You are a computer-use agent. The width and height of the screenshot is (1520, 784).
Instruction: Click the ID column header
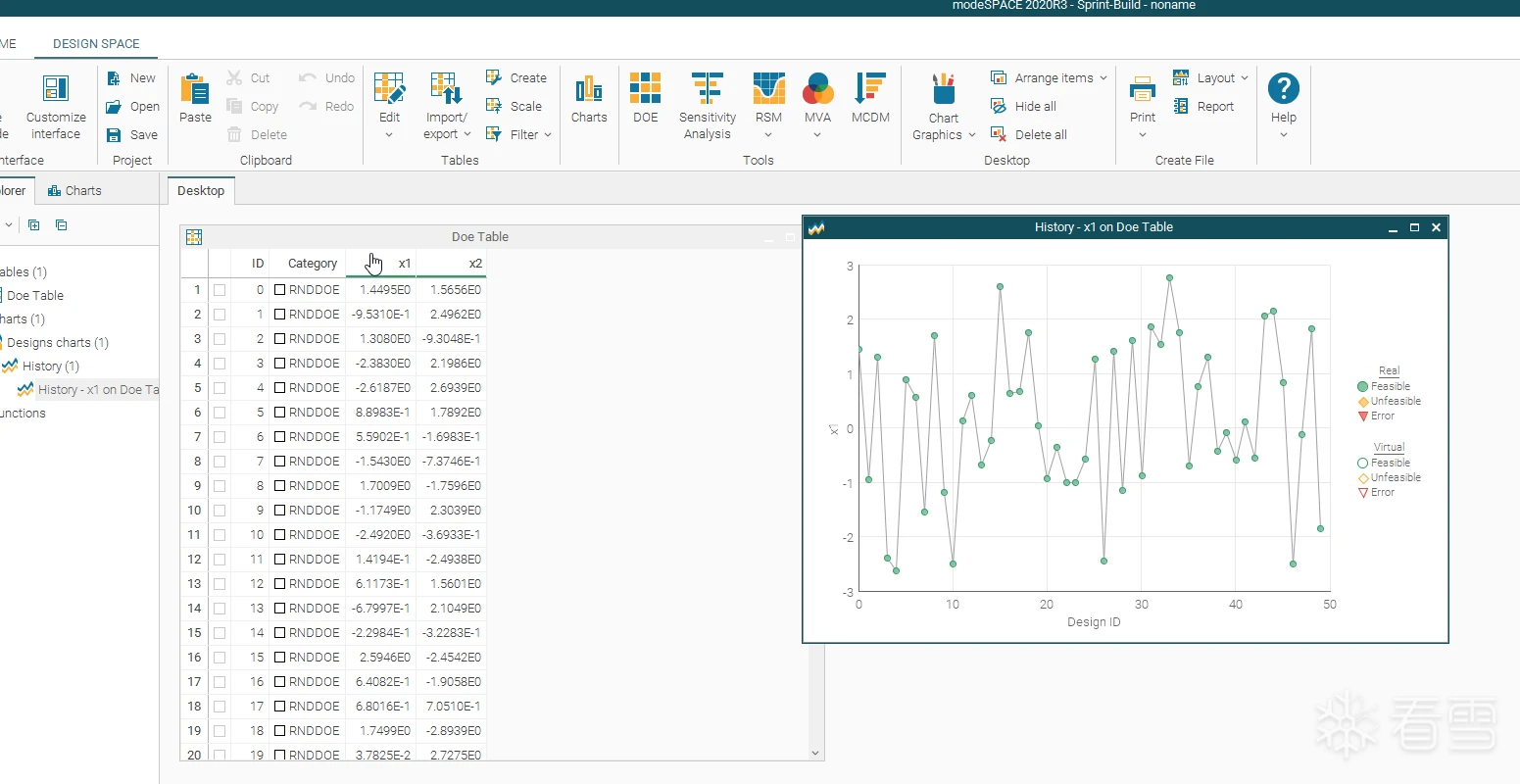[250, 264]
